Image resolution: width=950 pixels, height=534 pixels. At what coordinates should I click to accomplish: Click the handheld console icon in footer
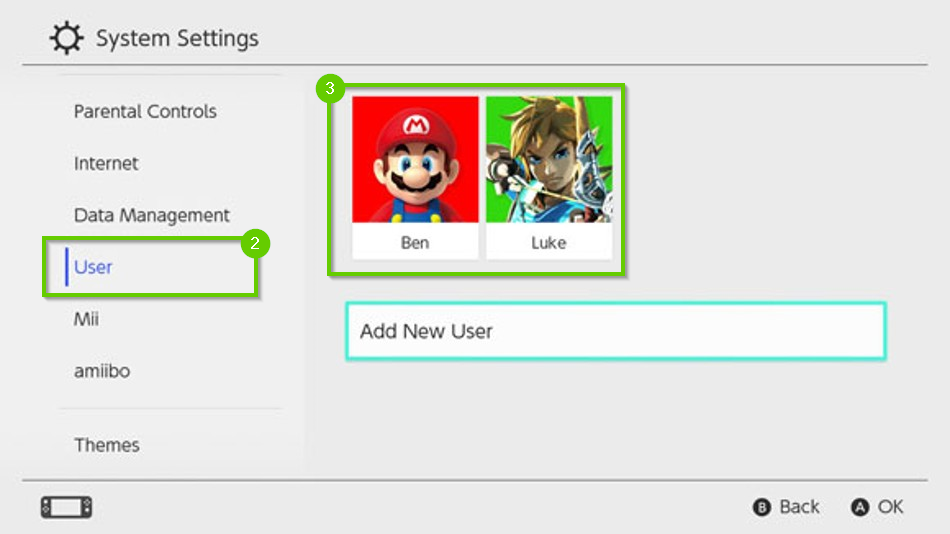(x=66, y=507)
